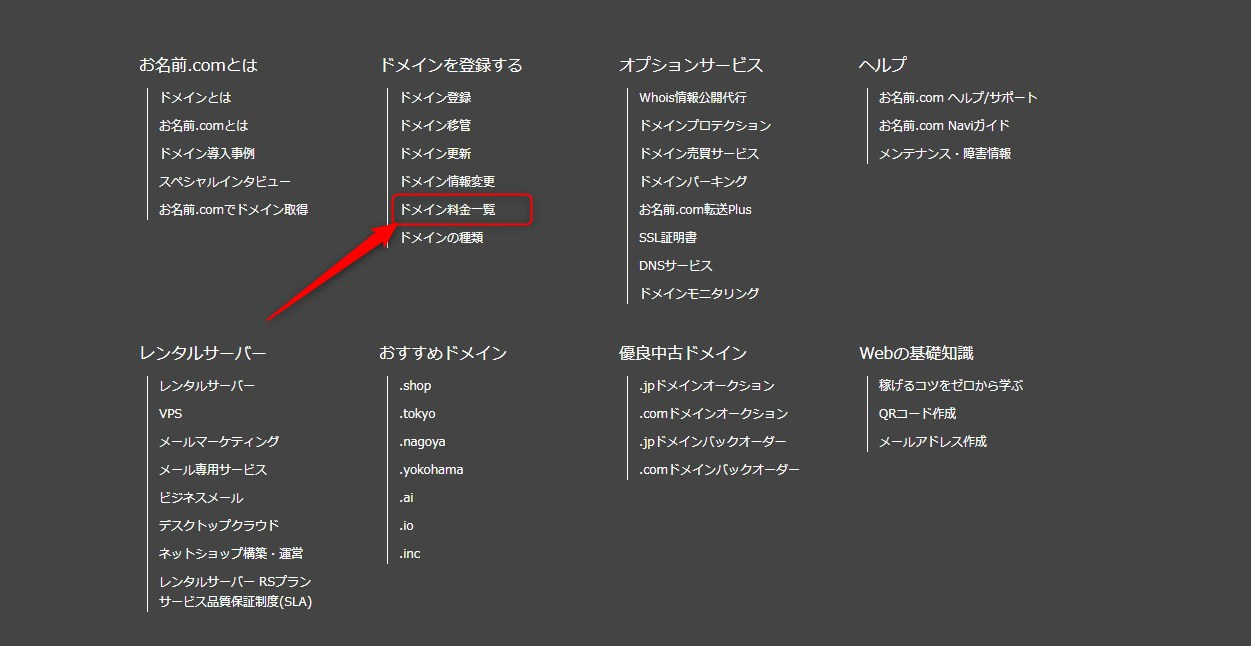Image resolution: width=1251 pixels, height=646 pixels.
Task: Open the ドメインとは link
Action: 195,98
